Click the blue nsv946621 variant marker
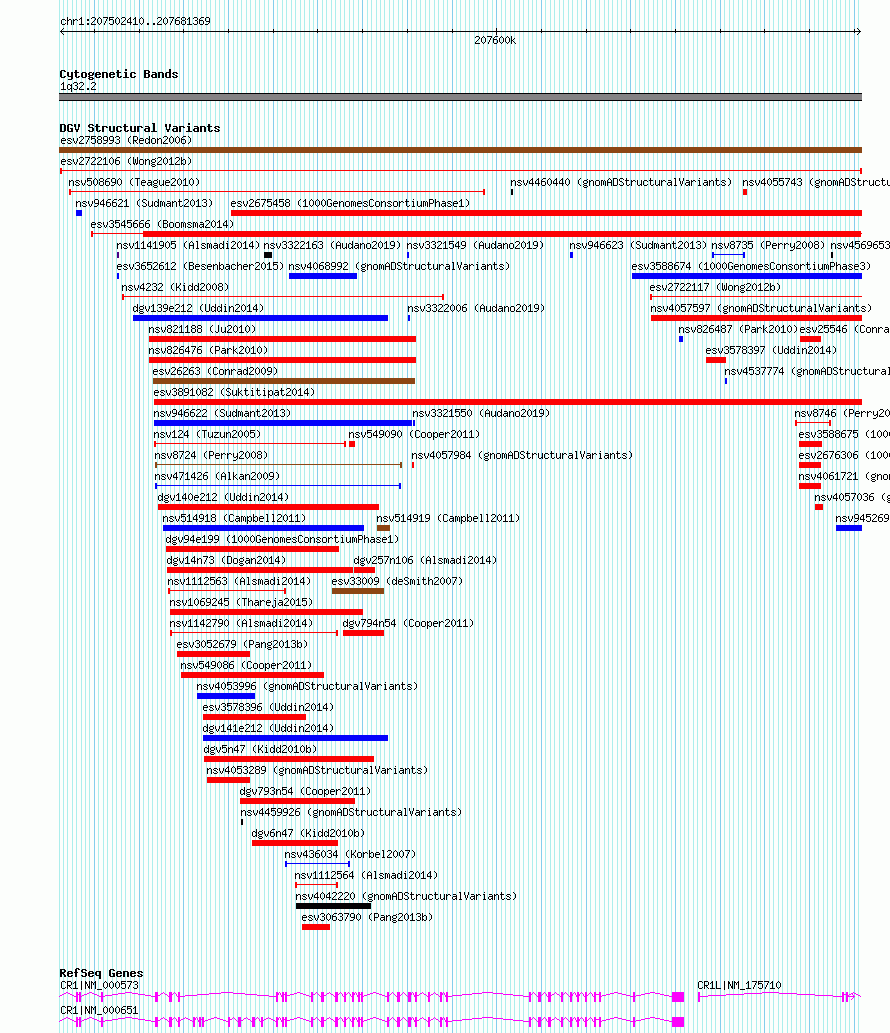 [x=79, y=213]
